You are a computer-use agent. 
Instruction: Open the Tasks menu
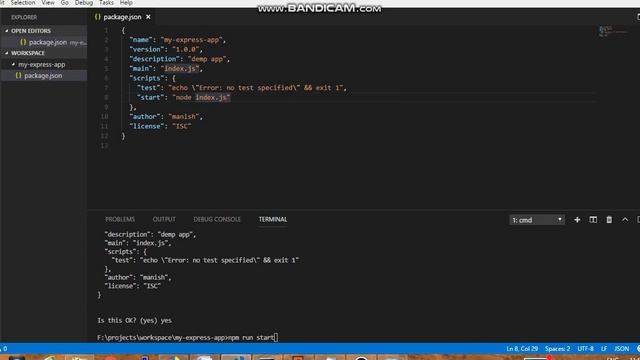[x=106, y=3]
